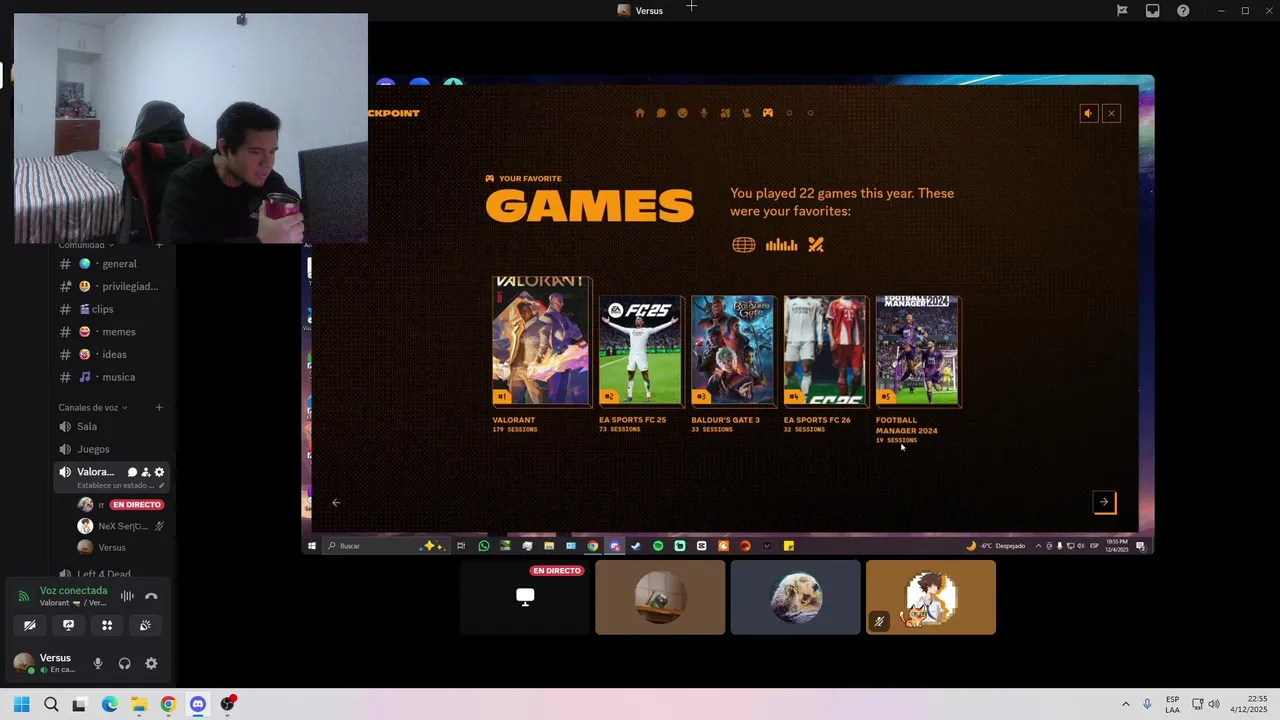Join the Juegos voice channel
1280x720 pixels.
(112, 449)
